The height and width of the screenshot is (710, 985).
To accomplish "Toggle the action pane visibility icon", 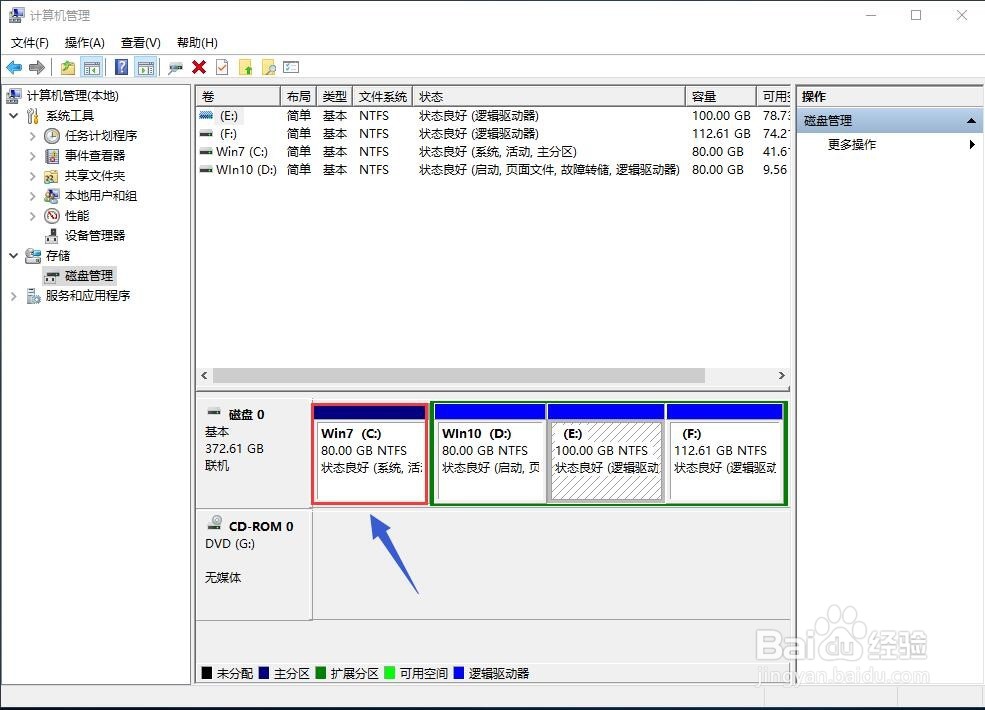I will click(145, 67).
